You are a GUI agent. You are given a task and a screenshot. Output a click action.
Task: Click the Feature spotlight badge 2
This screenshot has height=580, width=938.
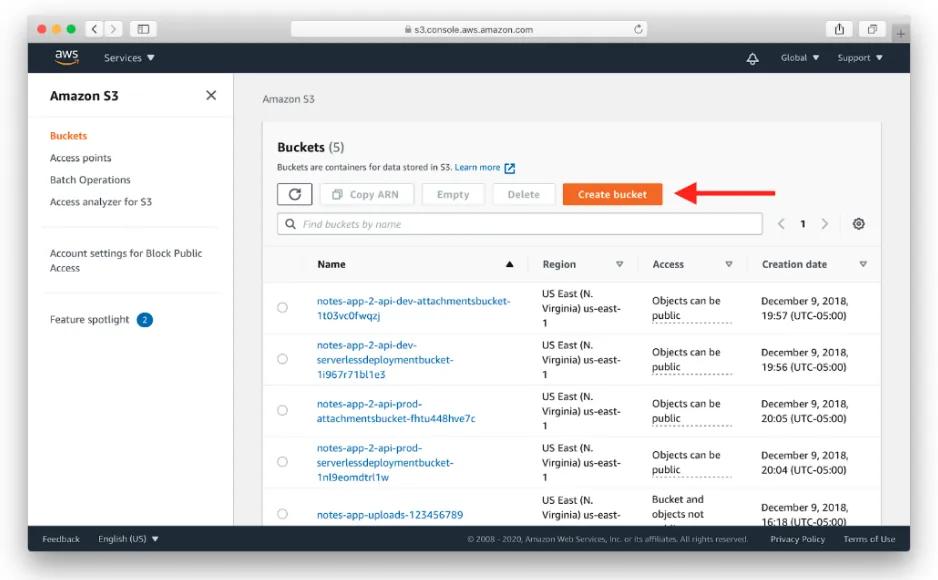point(145,320)
